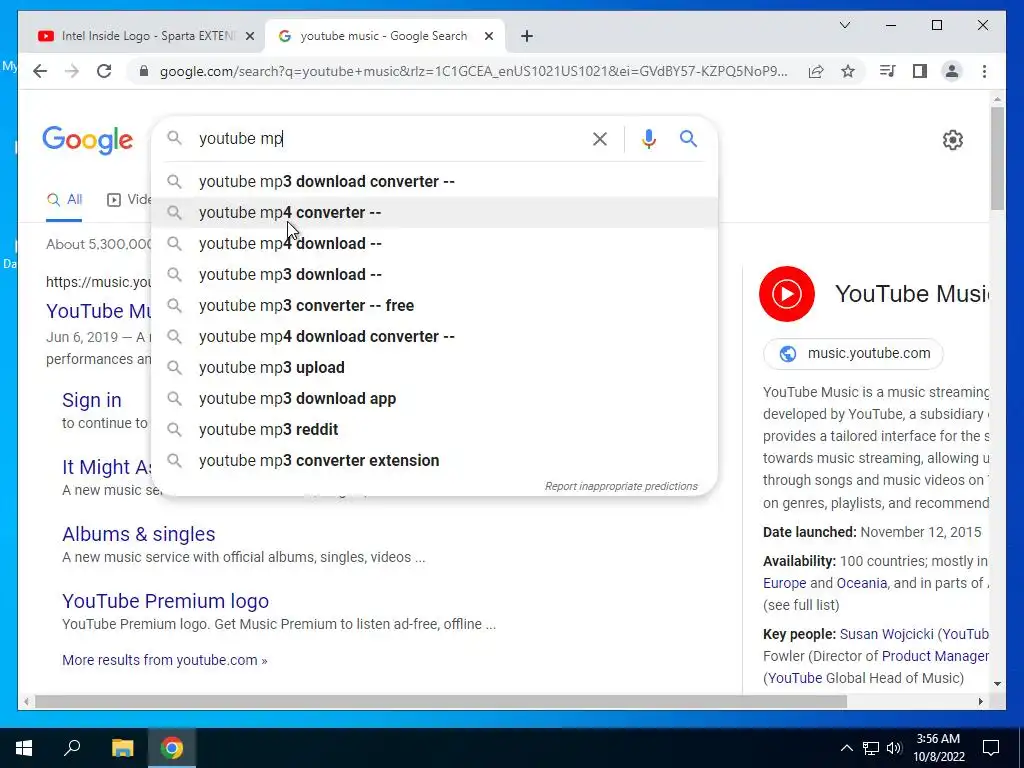Open the Chrome profile avatar
This screenshot has height=768, width=1024.
coord(952,71)
